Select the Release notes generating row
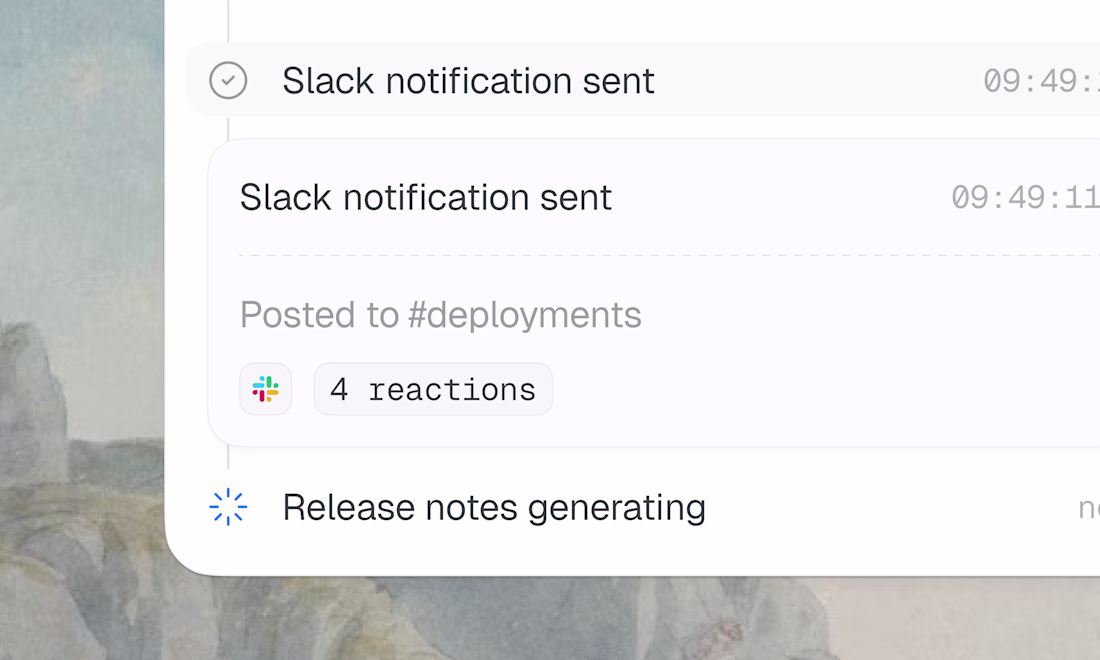This screenshot has width=1100, height=660. click(643, 507)
